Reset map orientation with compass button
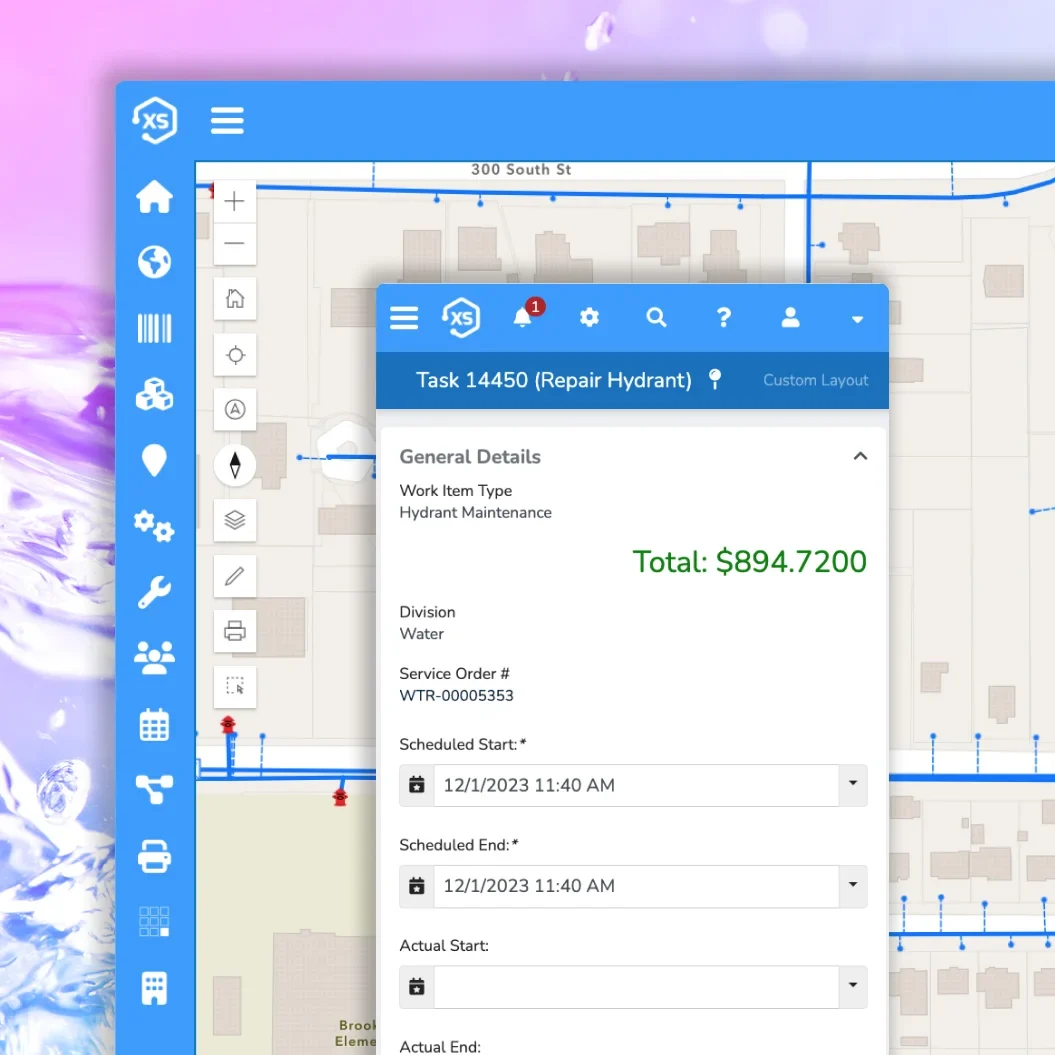 pyautogui.click(x=235, y=465)
